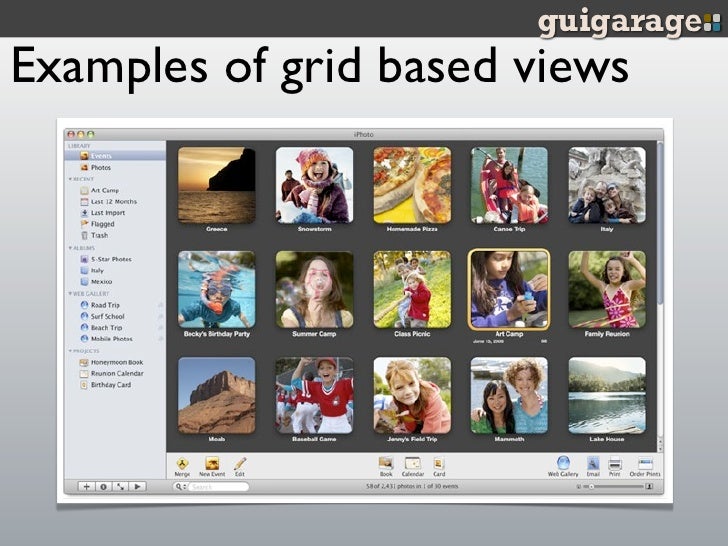
Task: Start slideshow with the play button
Action: [137, 487]
